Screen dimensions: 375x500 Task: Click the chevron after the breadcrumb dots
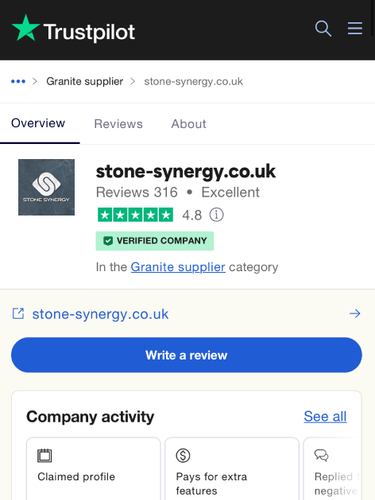[x=35, y=81]
